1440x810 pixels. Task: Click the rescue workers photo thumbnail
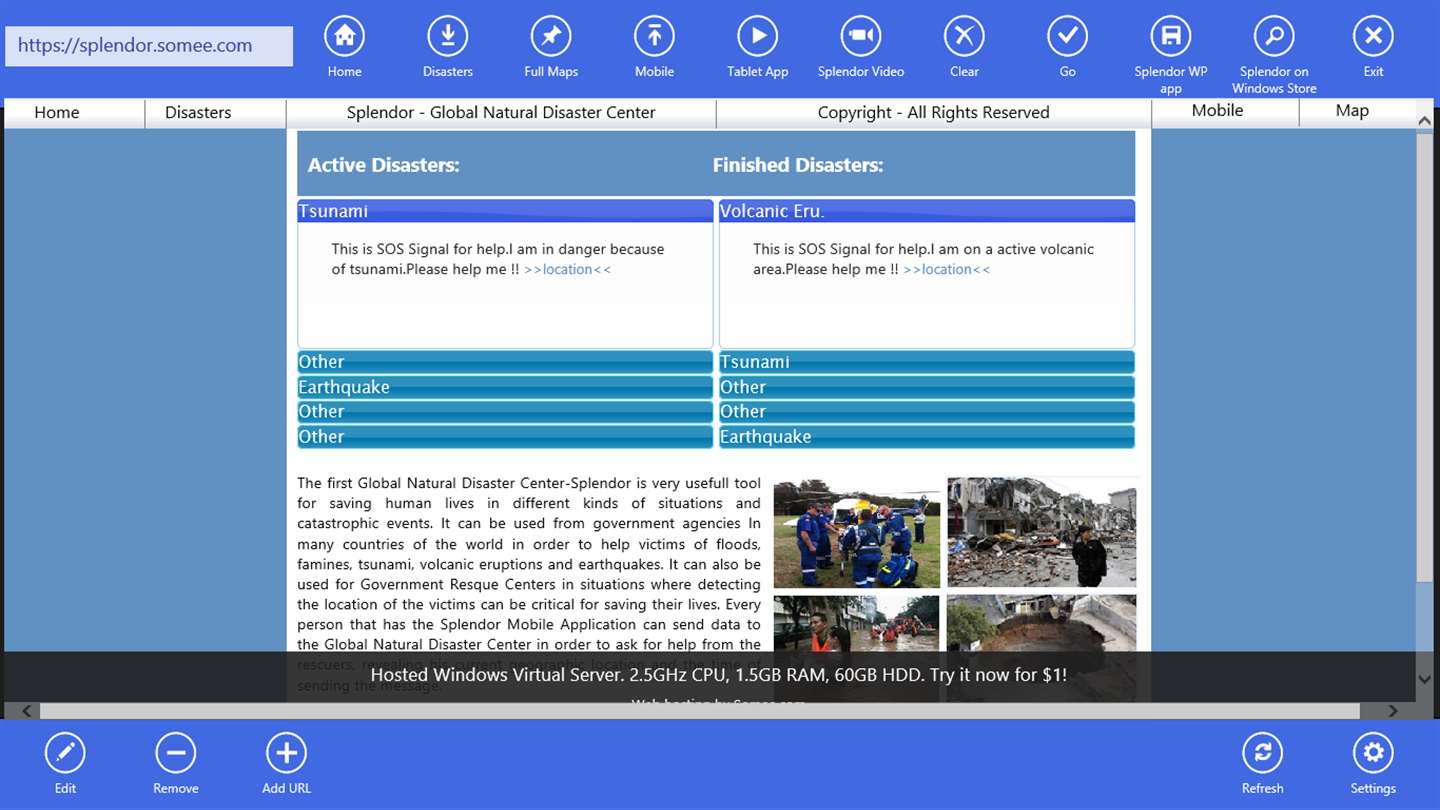[x=857, y=534]
